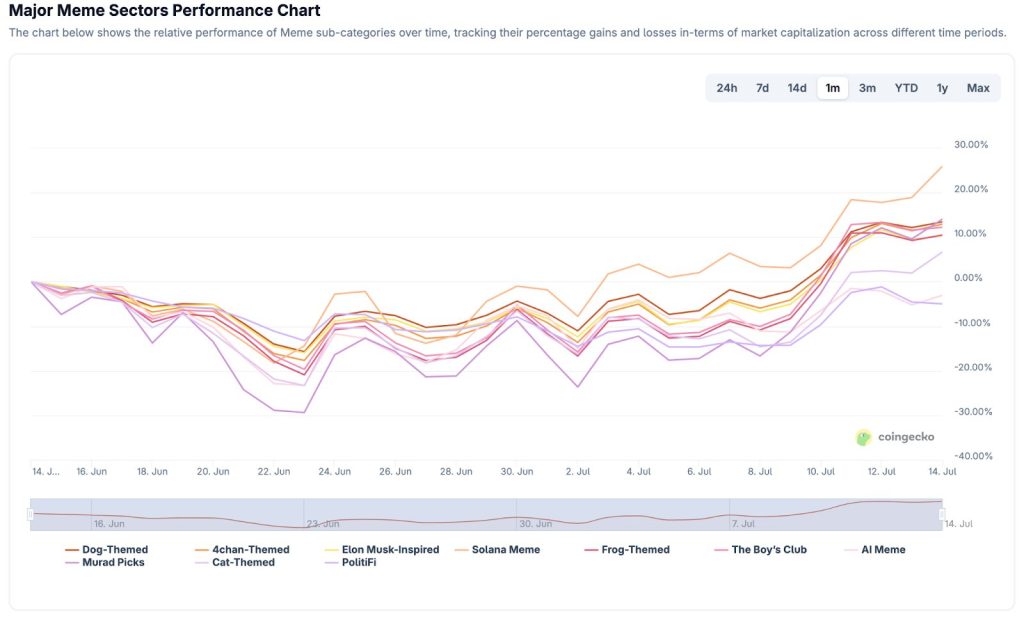
Task: Click the left navigator range handle
Action: coord(30,513)
